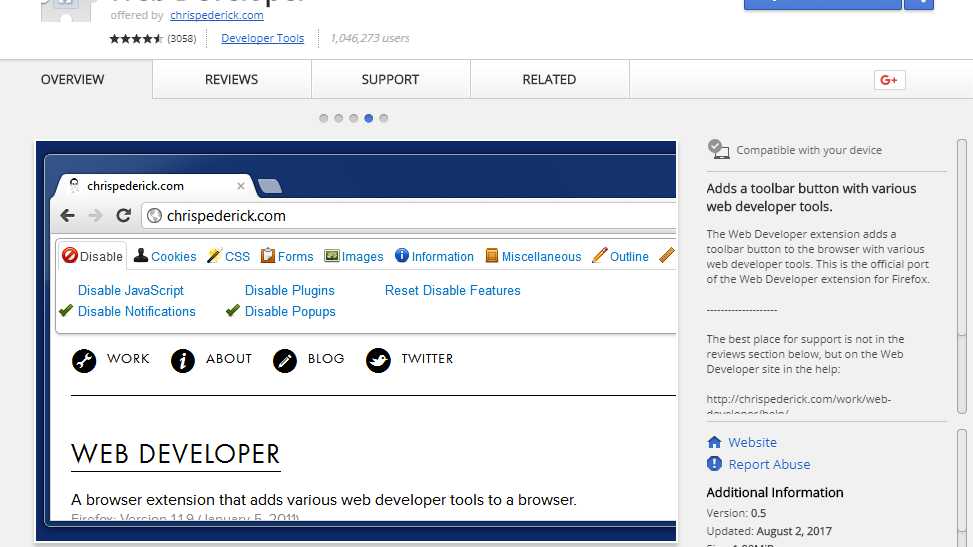973x547 pixels.
Task: Select the first carousel dot
Action: [x=323, y=118]
